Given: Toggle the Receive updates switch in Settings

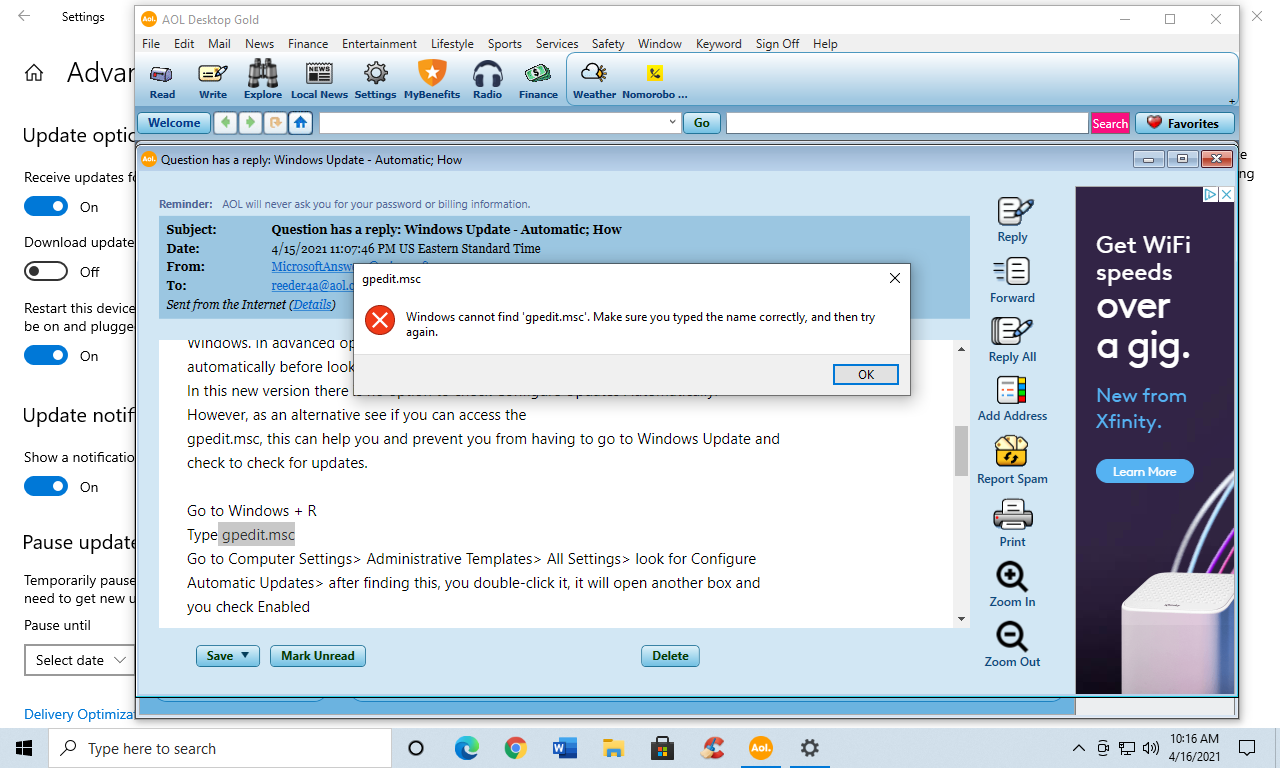Looking at the screenshot, I should (46, 207).
